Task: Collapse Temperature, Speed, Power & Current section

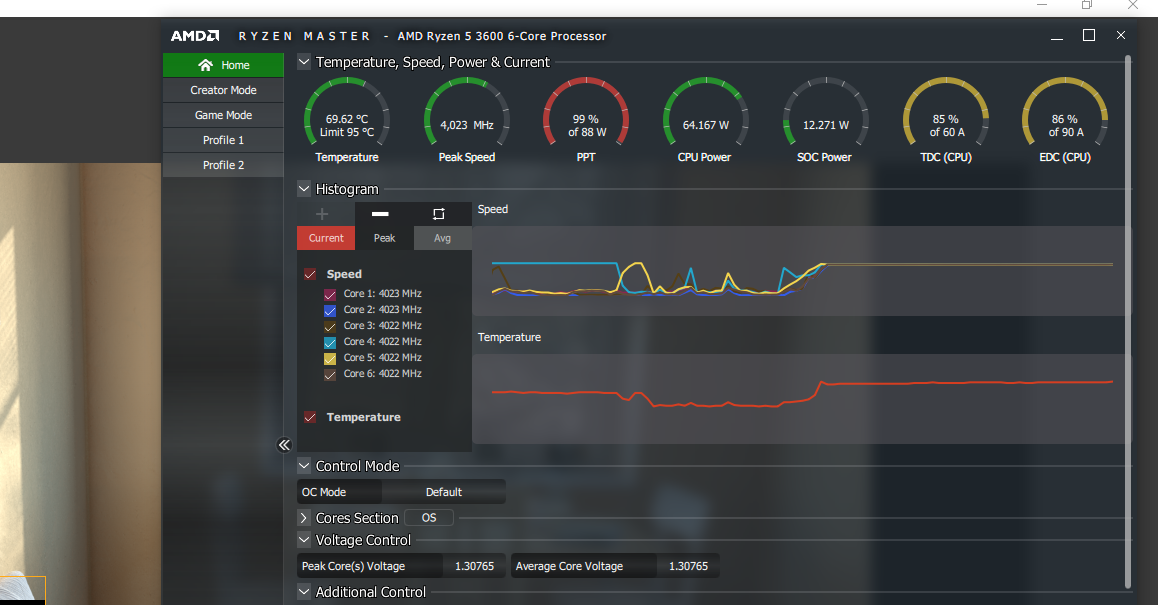Action: click(x=304, y=62)
